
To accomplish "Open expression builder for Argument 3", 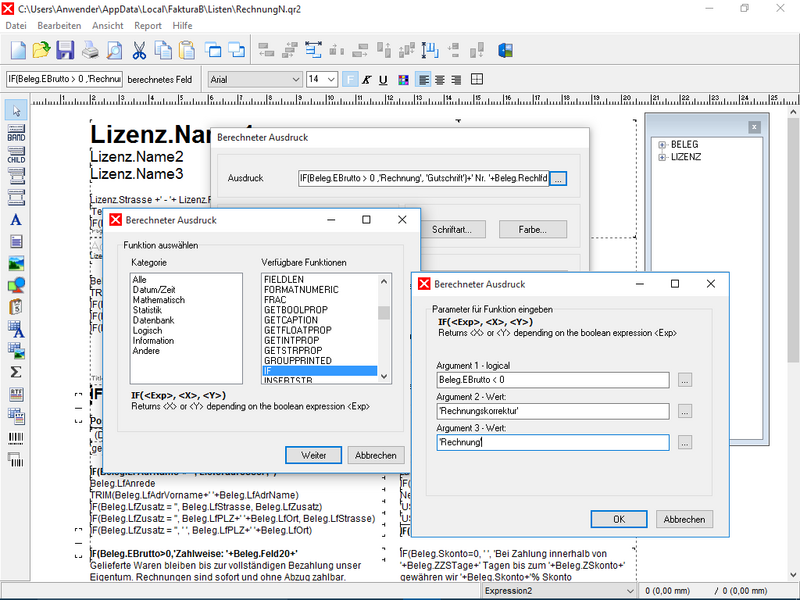I will [685, 442].
